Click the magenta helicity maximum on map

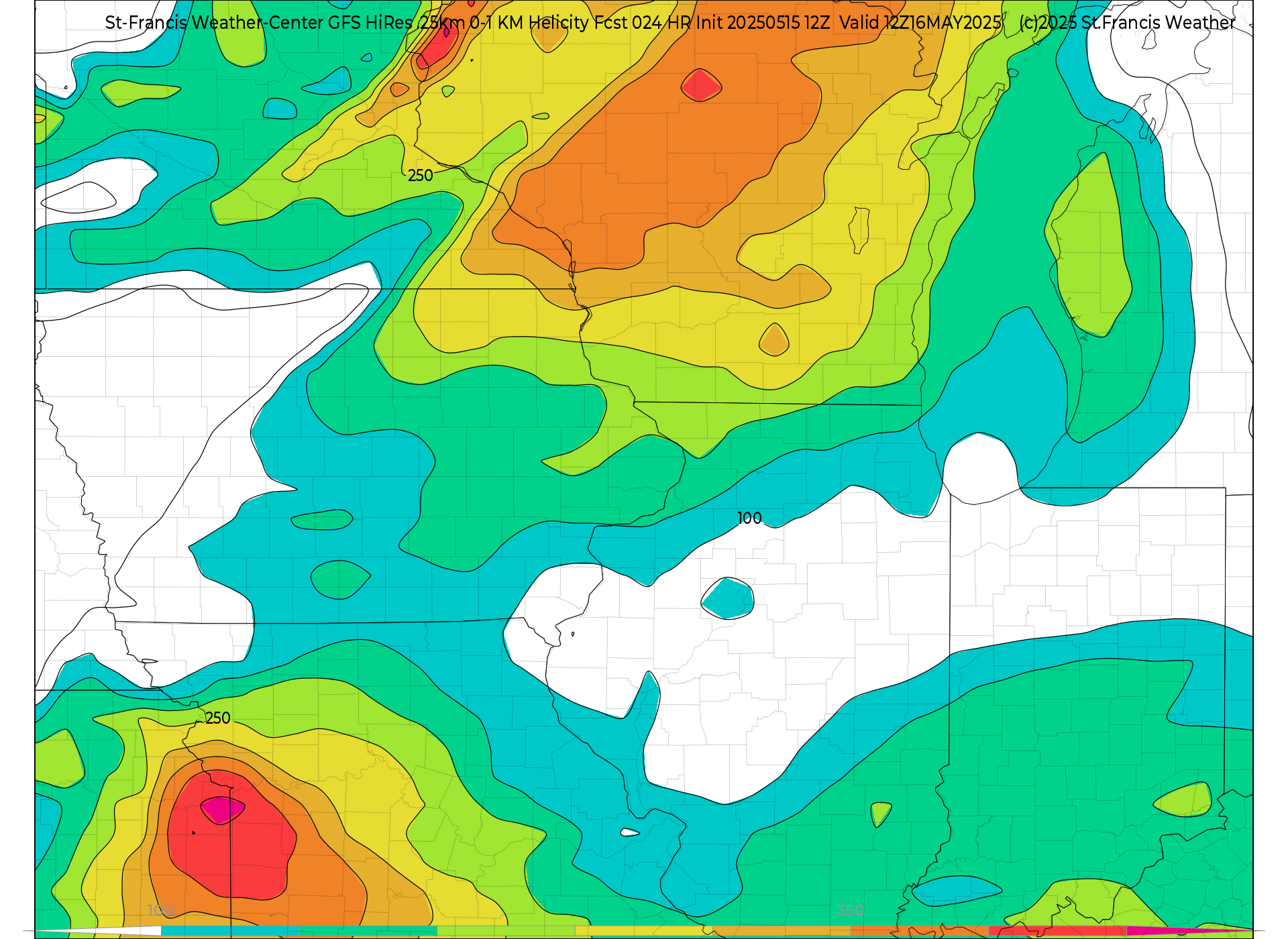223,810
